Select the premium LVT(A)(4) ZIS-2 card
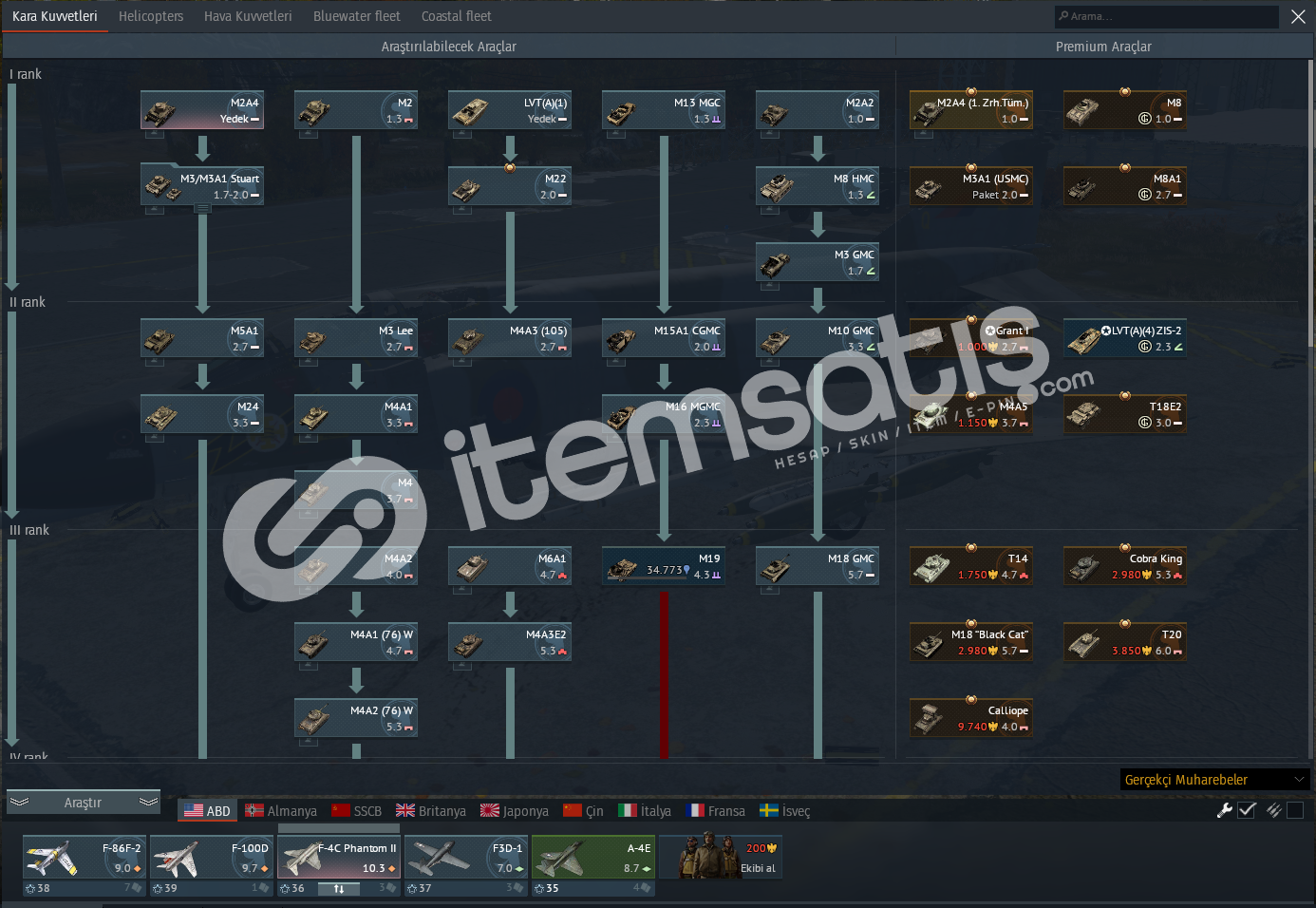This screenshot has width=1316, height=908. click(1125, 338)
